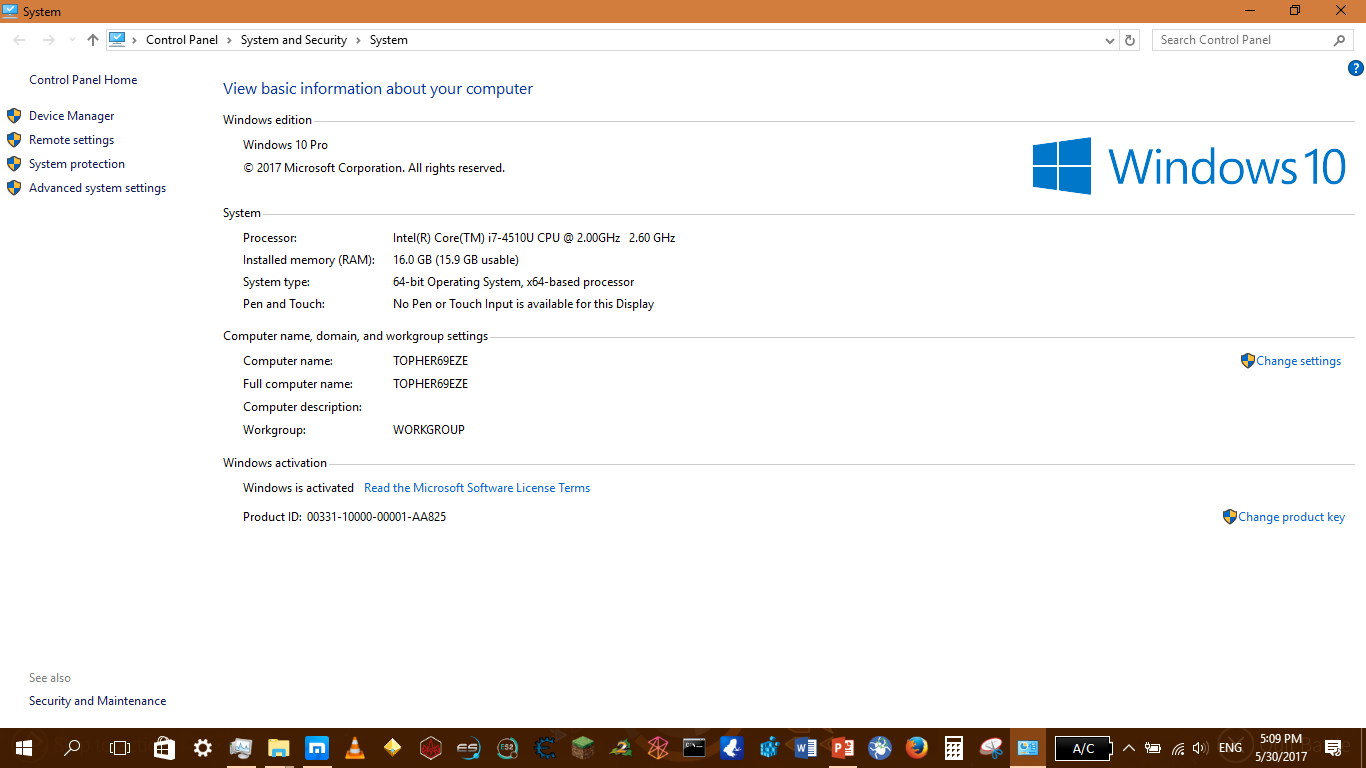Open the pink wireframe app icon

[x=657, y=748]
